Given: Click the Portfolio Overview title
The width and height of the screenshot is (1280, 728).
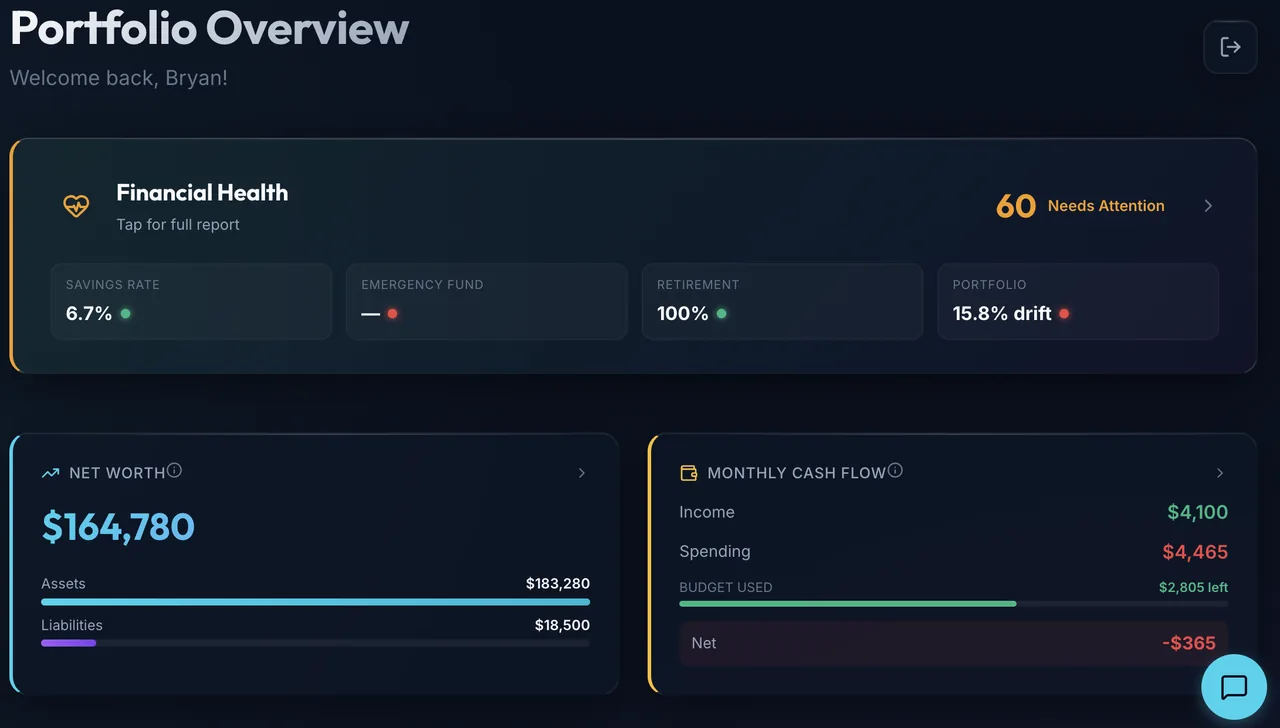Looking at the screenshot, I should [210, 27].
